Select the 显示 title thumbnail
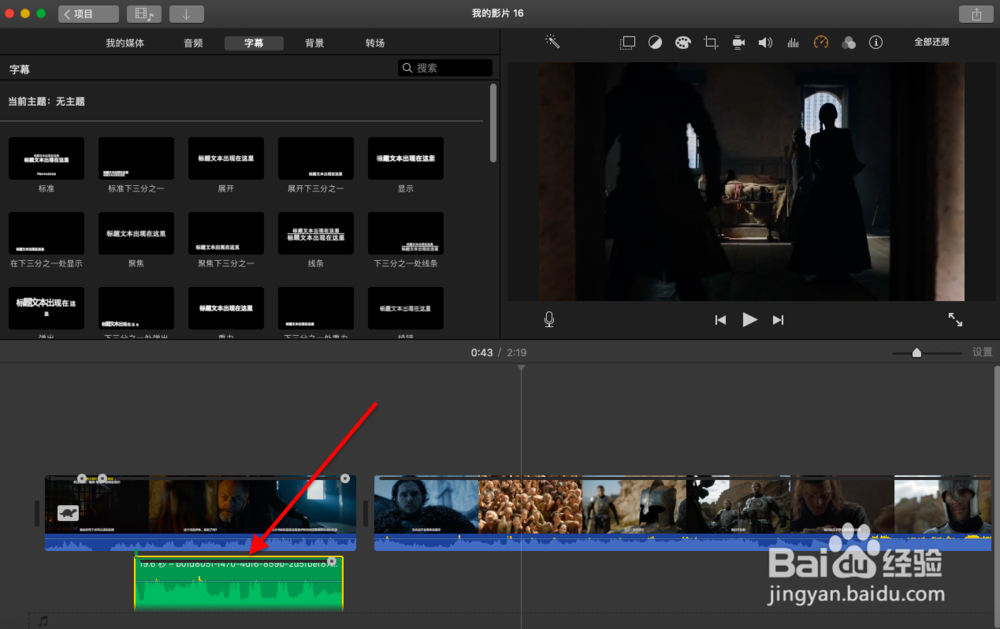This screenshot has height=629, width=1000. coord(406,158)
